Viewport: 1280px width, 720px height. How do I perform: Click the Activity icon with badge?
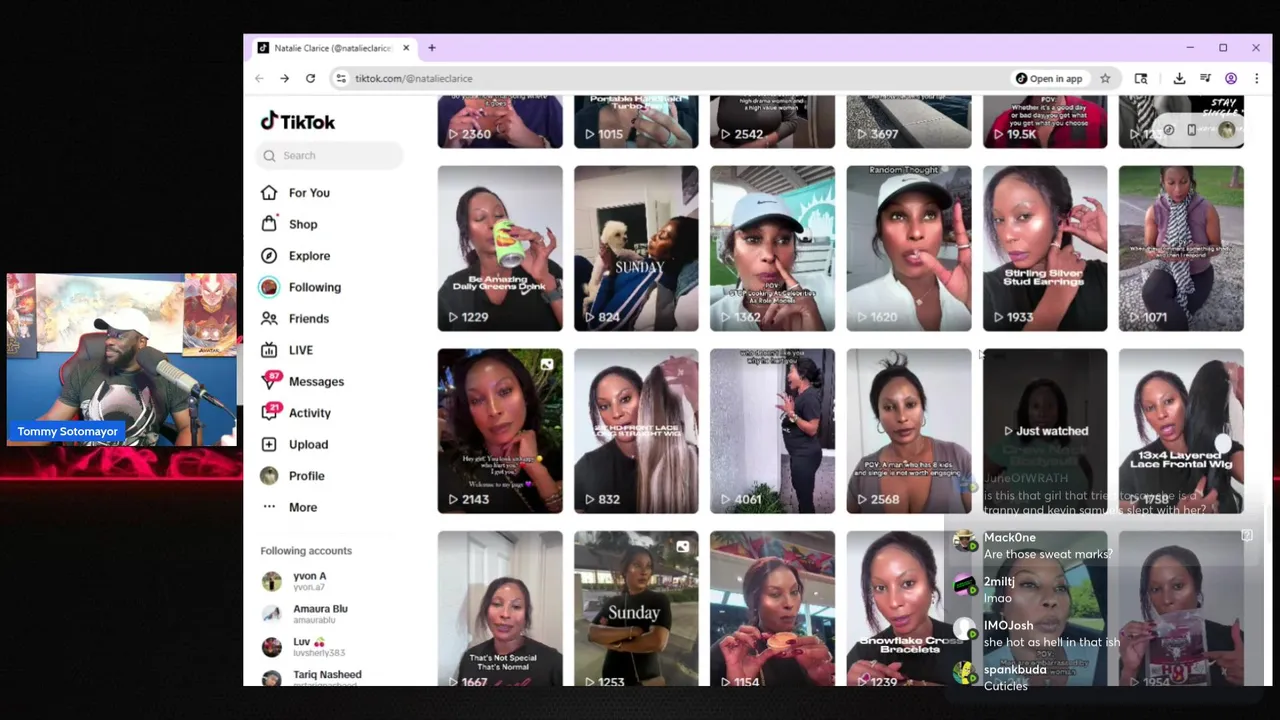point(270,412)
